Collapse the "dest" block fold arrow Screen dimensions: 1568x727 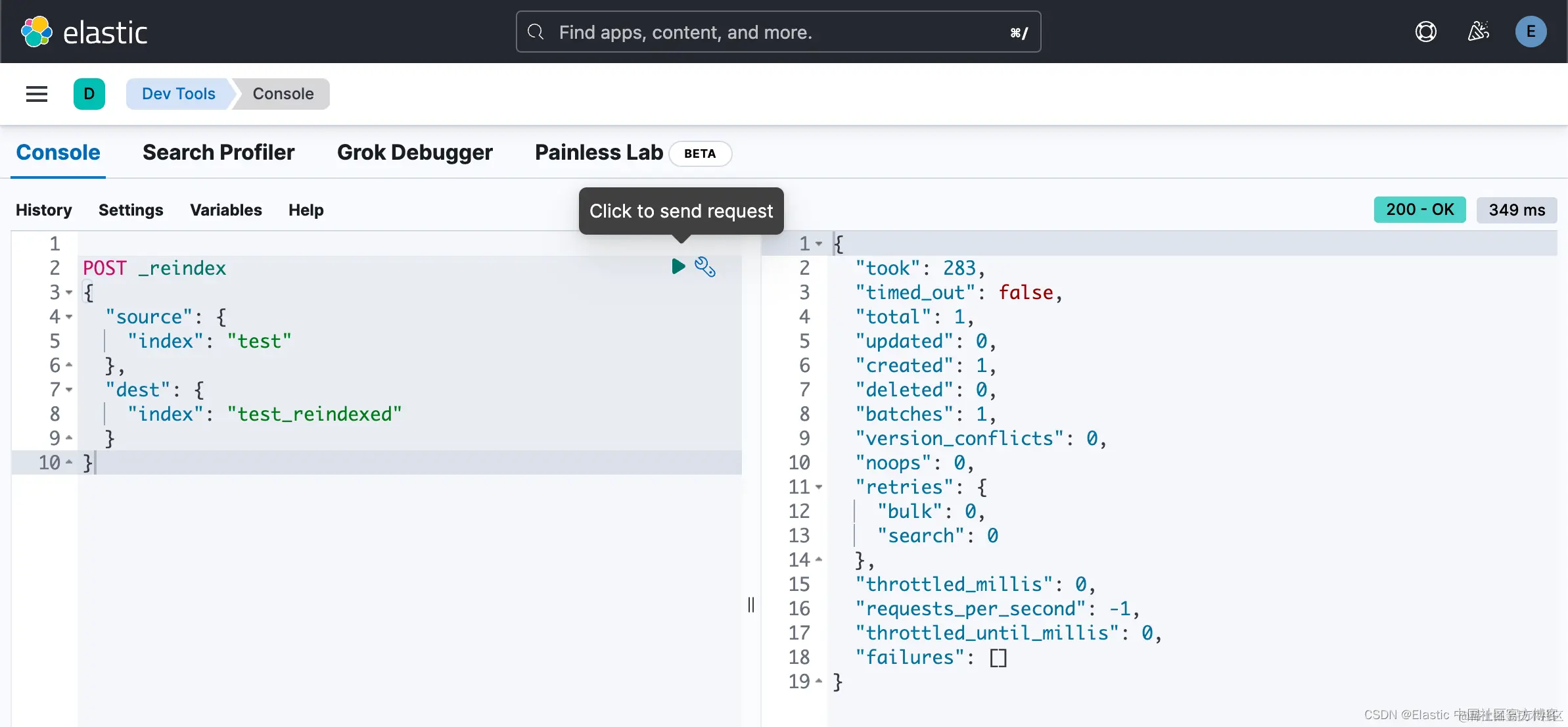[69, 390]
